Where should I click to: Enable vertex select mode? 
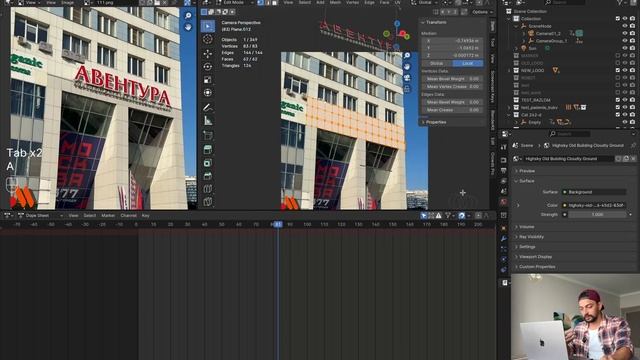click(261, 2)
